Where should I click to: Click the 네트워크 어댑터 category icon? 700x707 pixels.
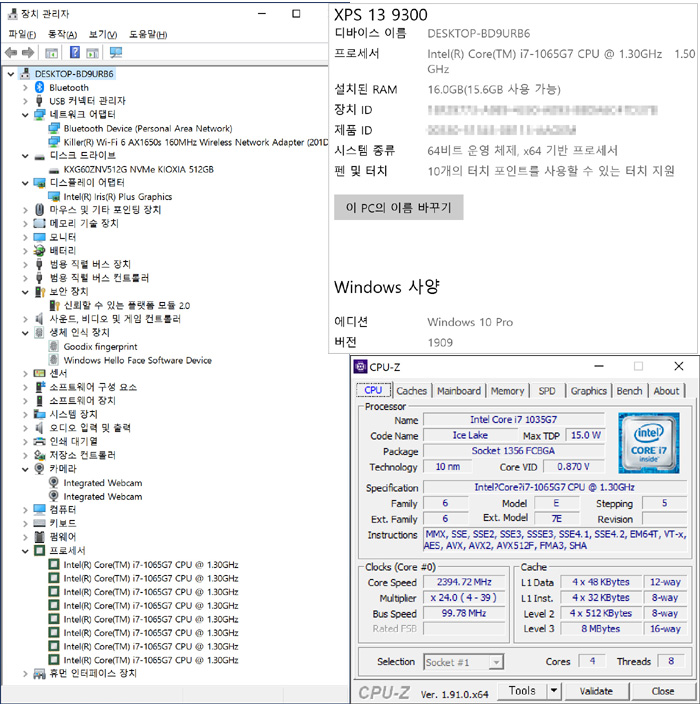click(40, 115)
